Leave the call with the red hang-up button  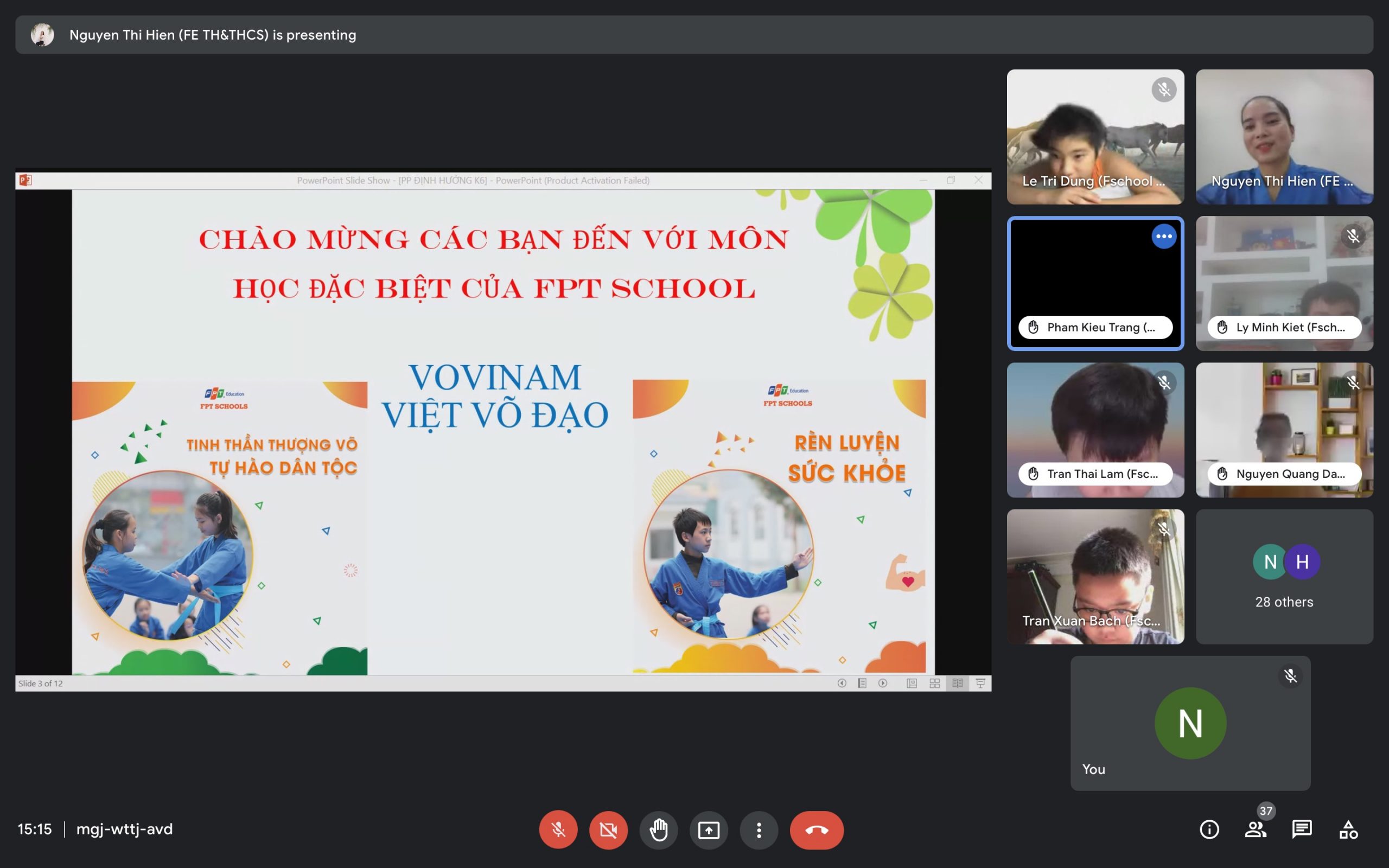pos(817,829)
